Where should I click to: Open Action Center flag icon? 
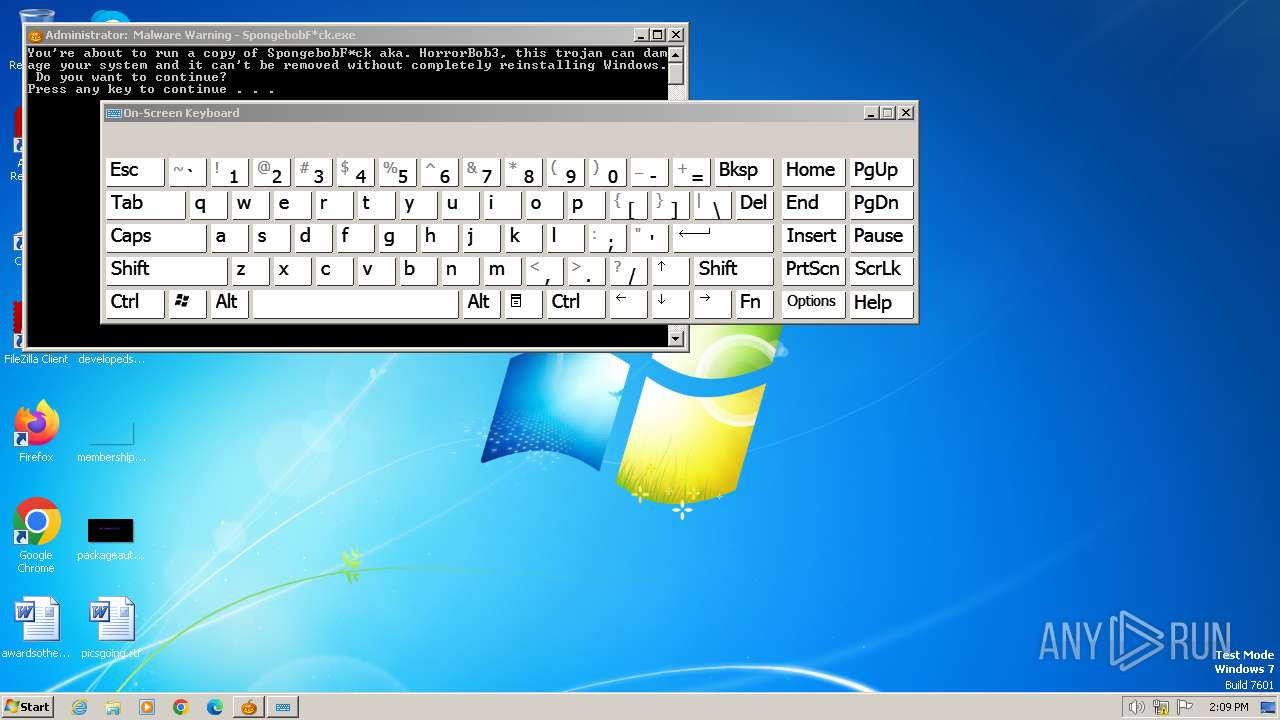[x=1184, y=707]
